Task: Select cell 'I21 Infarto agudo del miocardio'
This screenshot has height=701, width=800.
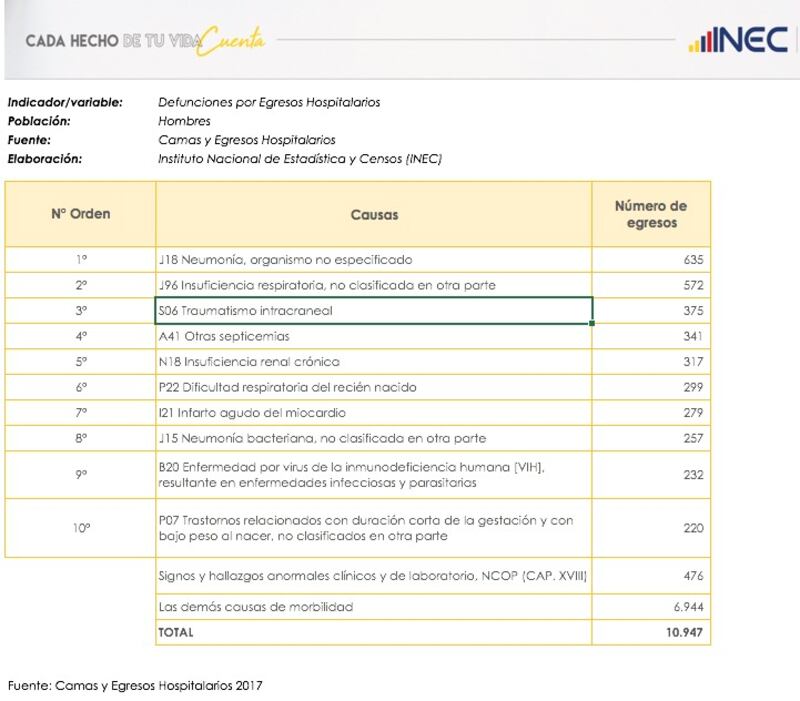Action: tap(374, 413)
